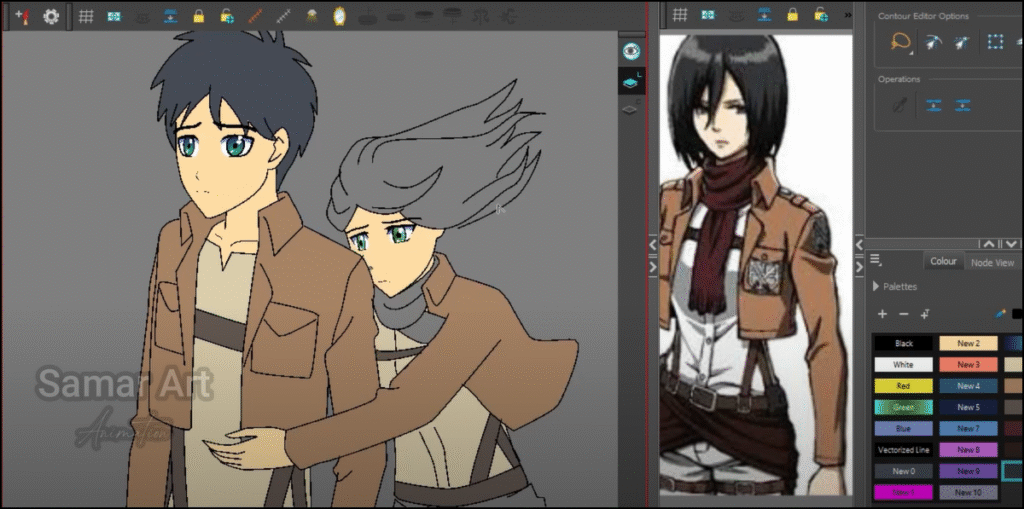Expand hidden toolbar items with double chevron
1024x509 pixels.
[x=848, y=14]
